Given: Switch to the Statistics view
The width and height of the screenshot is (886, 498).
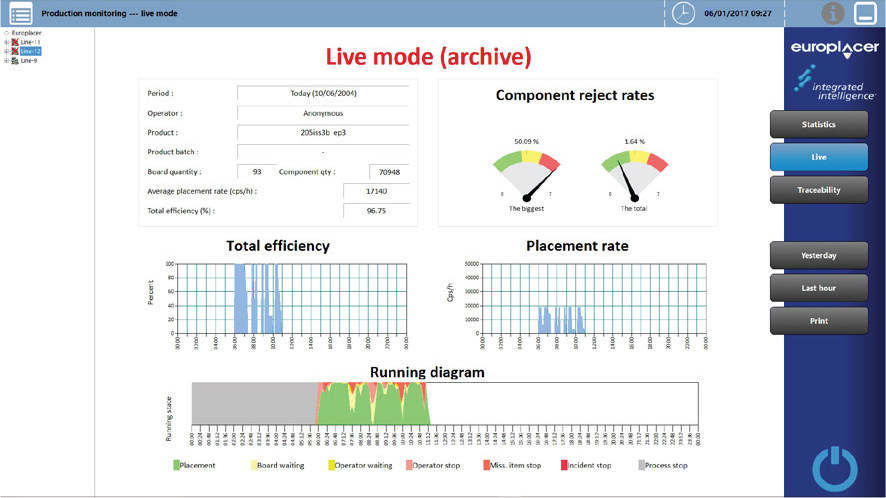Looking at the screenshot, I should (x=819, y=124).
